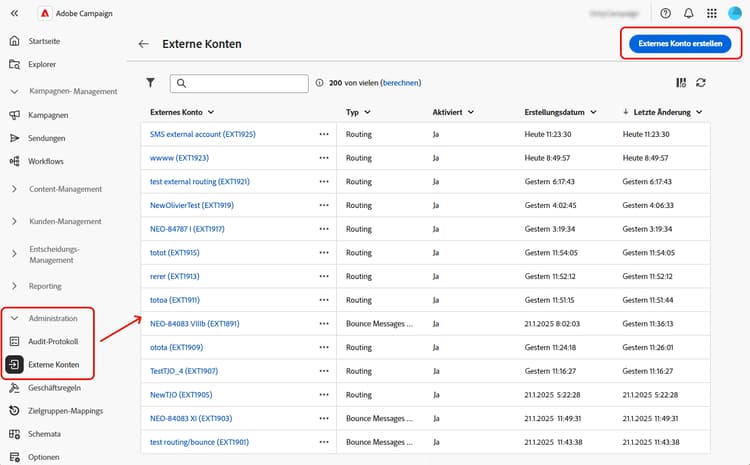Open the apps grid switcher
Image resolution: width=750 pixels, height=465 pixels.
pyautogui.click(x=712, y=13)
